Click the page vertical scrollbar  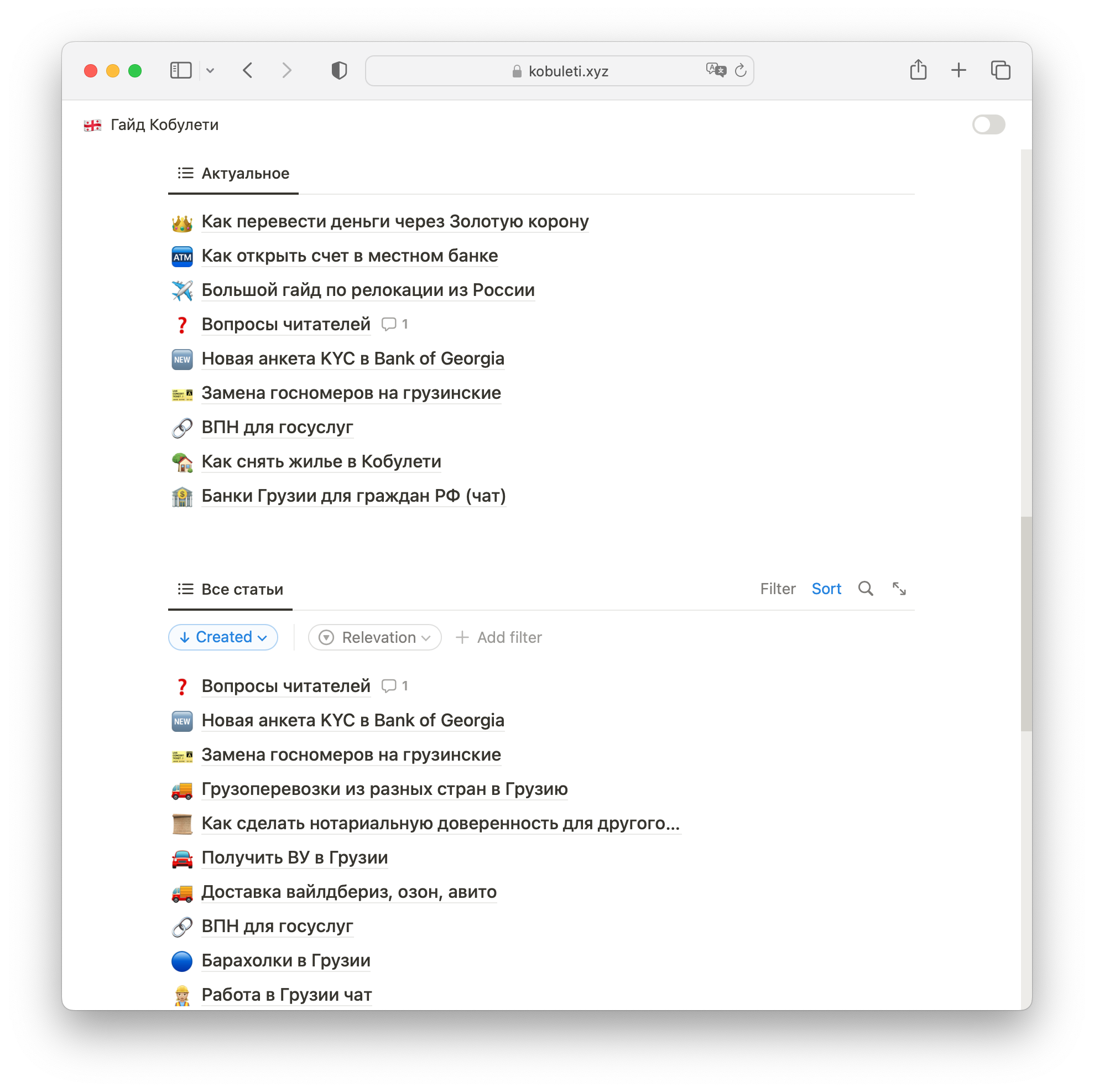1027,623
